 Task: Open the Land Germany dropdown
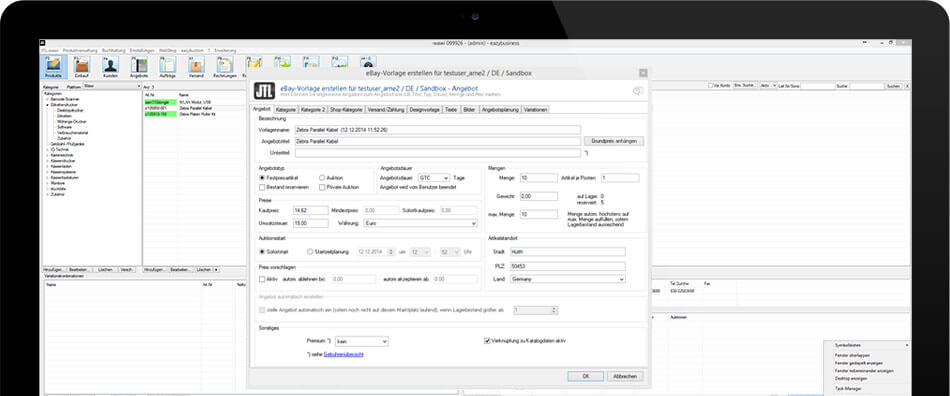click(567, 279)
